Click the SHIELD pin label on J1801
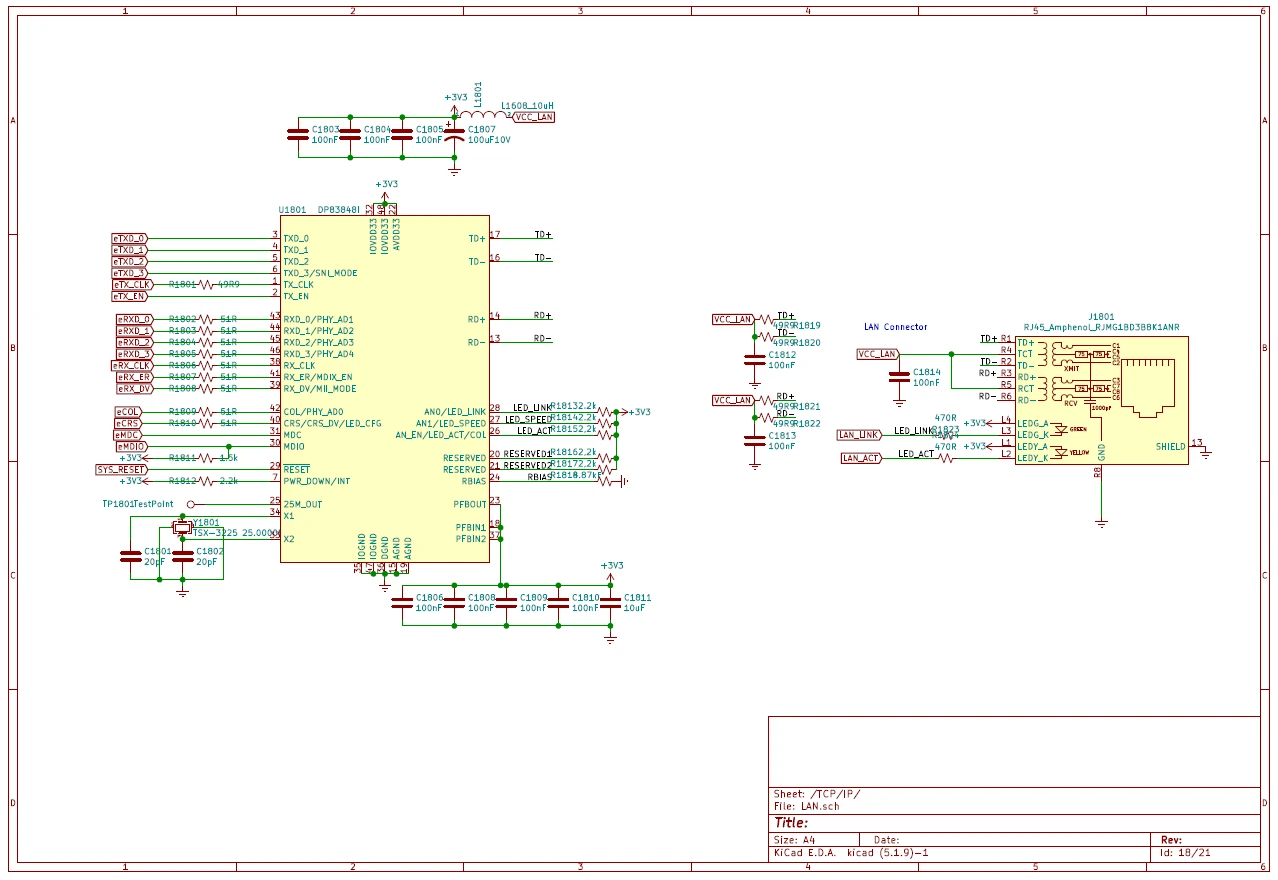1278x880 pixels. coord(1170,446)
